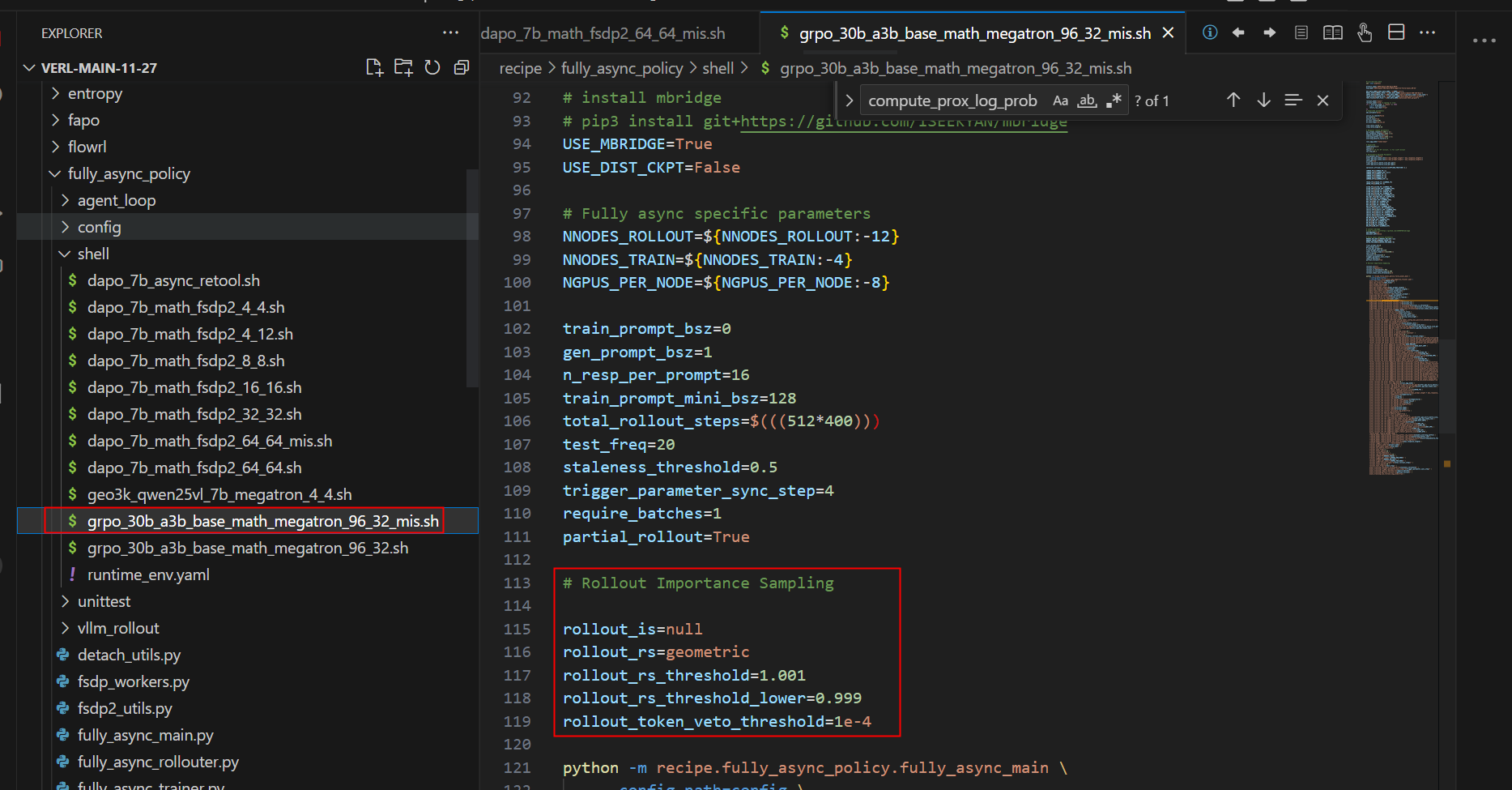Click the fully_async_policy breadcrumb
This screenshot has height=790, width=1512.
(x=622, y=68)
